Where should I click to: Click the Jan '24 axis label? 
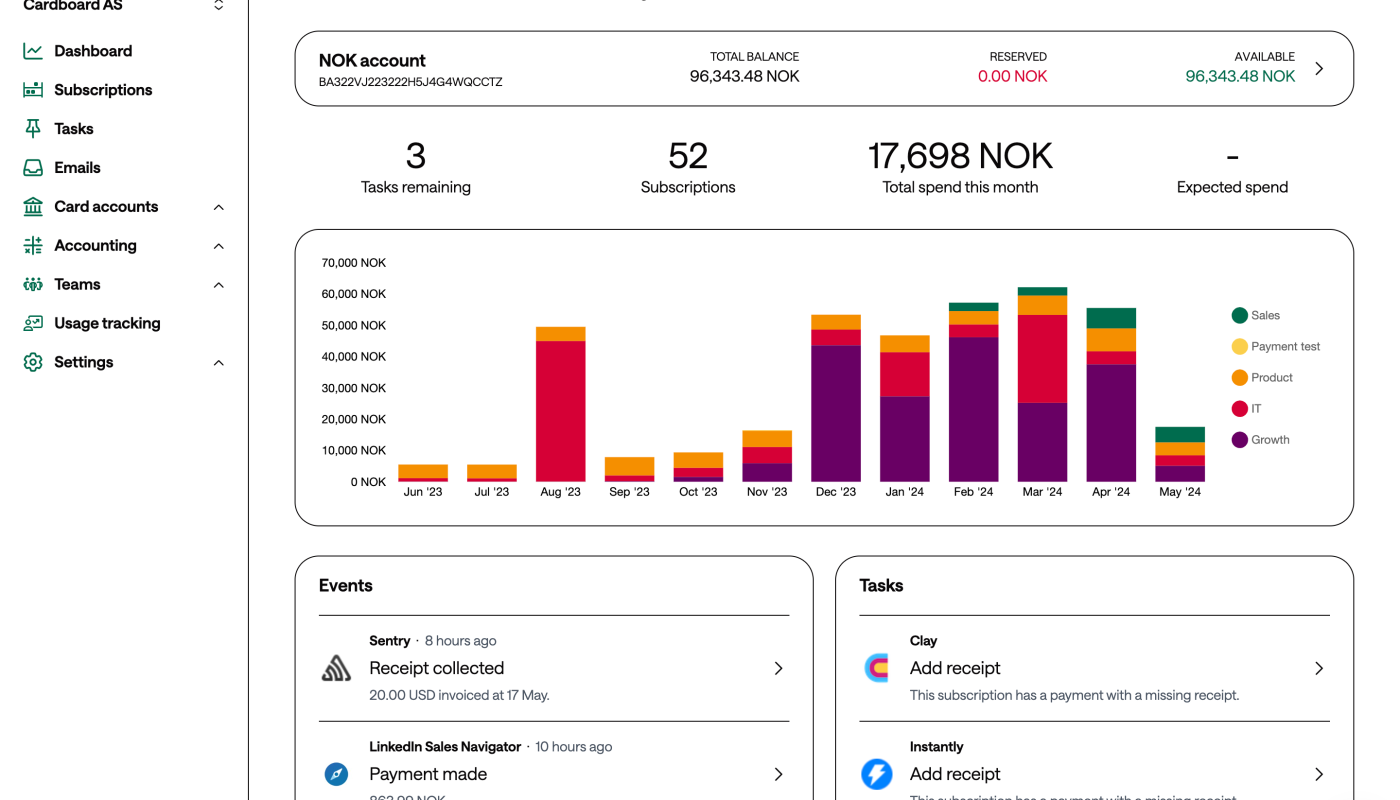(905, 492)
